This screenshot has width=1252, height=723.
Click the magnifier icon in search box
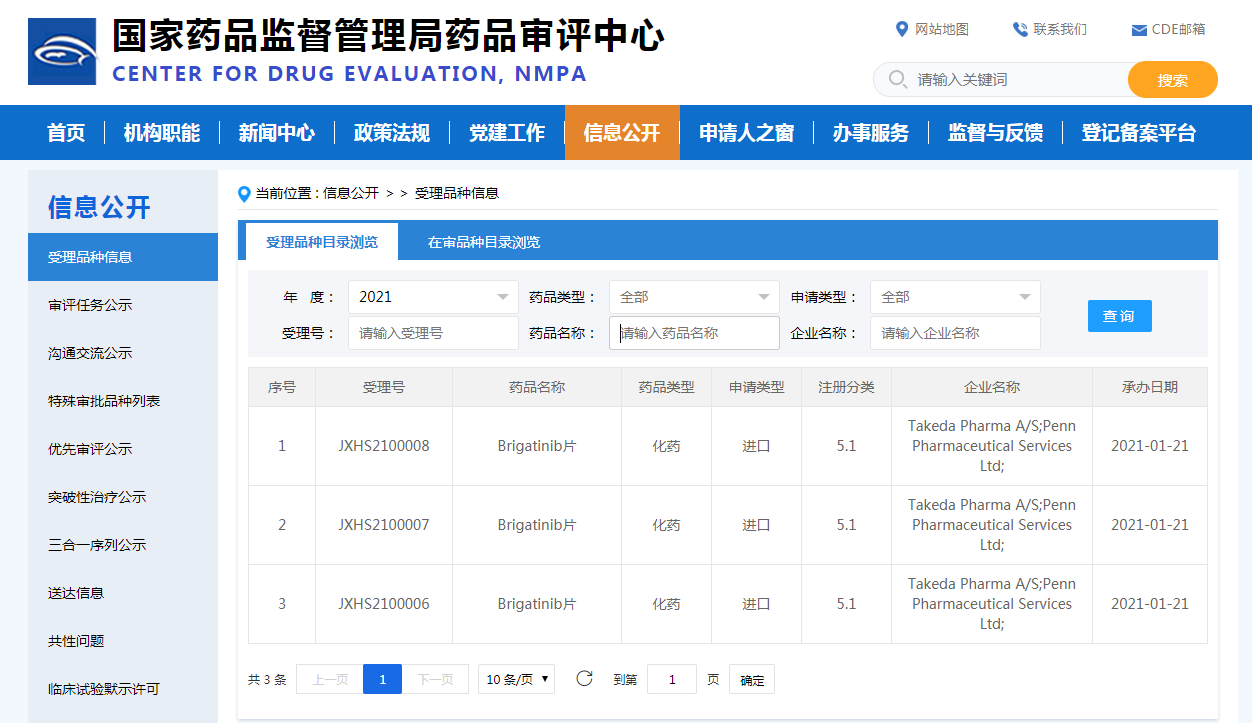pyautogui.click(x=897, y=79)
